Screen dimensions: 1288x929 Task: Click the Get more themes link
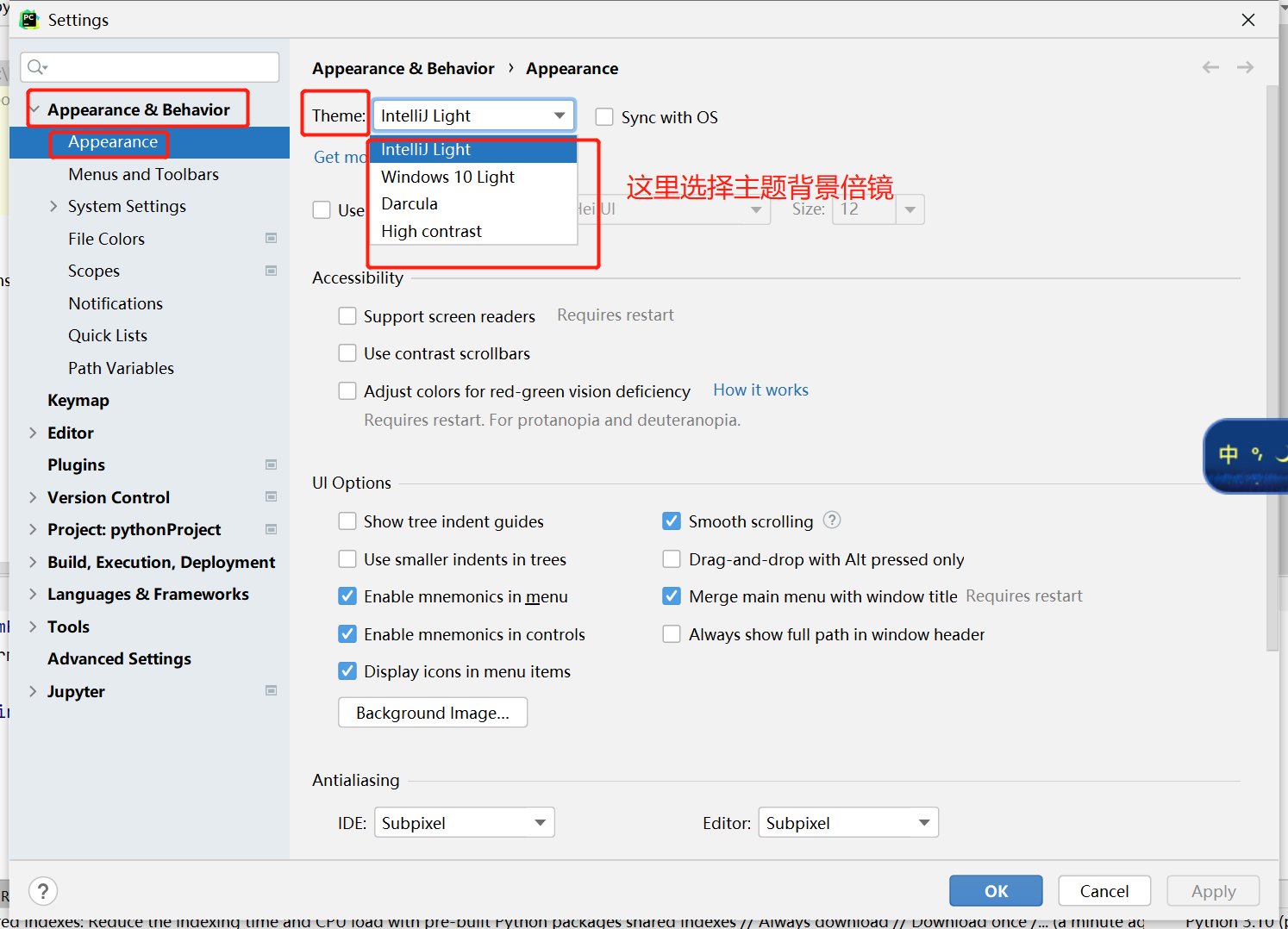341,157
